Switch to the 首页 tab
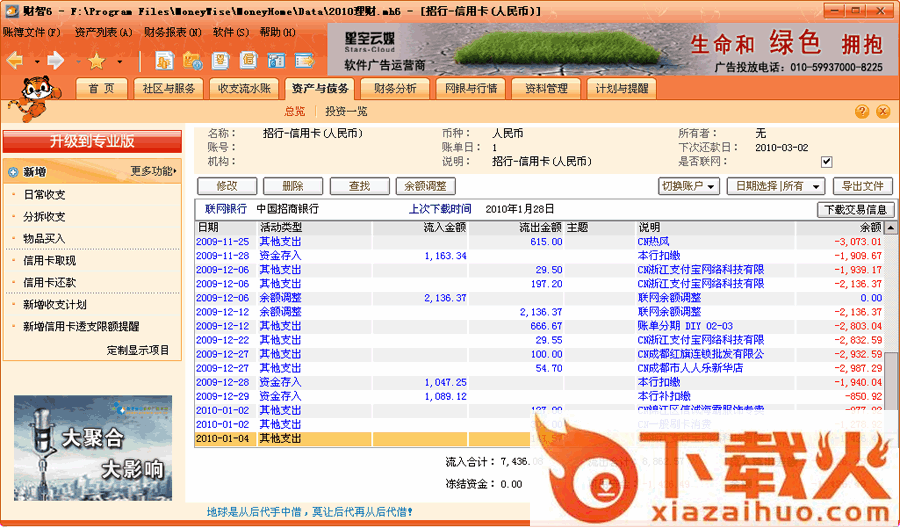Viewport: 900px width, 528px height. (x=101, y=88)
